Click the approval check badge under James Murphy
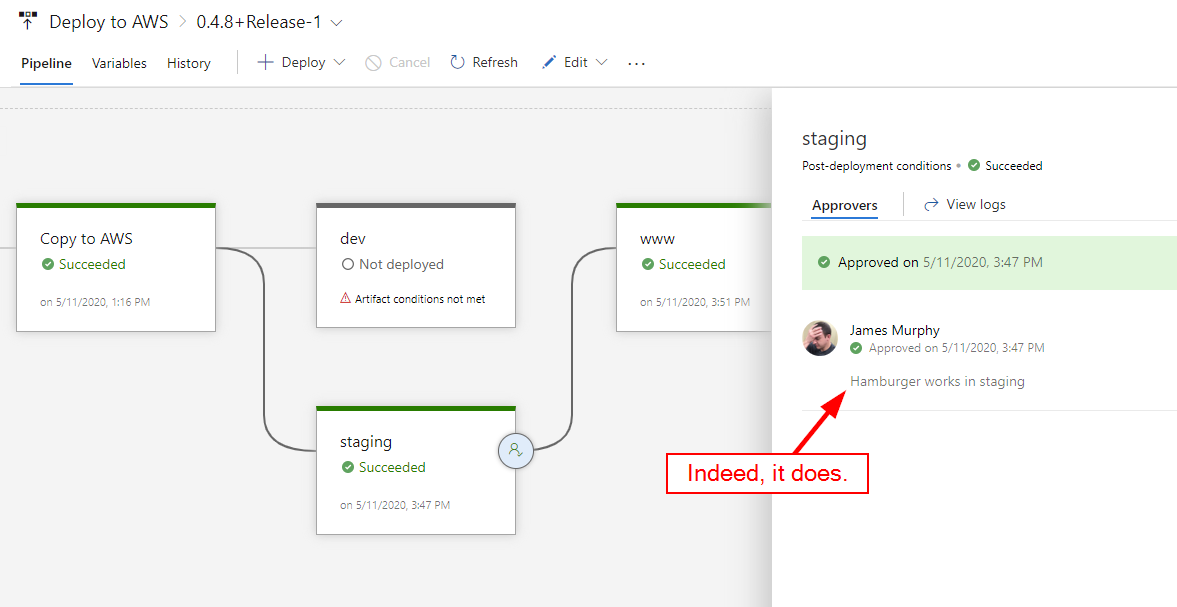1177x607 pixels. (857, 348)
